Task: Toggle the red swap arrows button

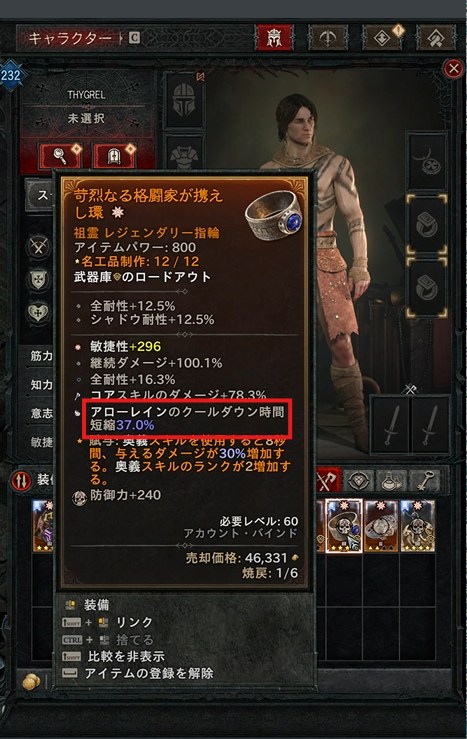Action: coord(22,480)
